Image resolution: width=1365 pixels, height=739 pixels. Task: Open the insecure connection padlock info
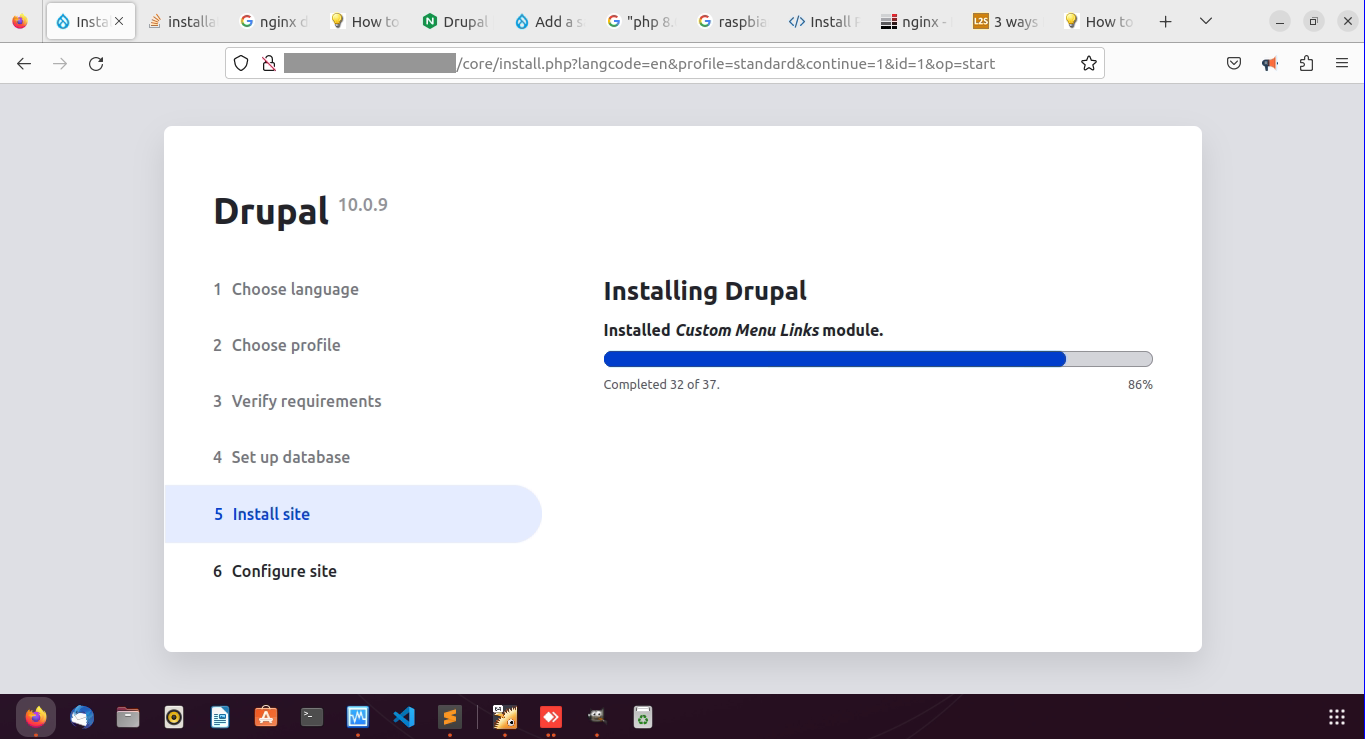268,63
